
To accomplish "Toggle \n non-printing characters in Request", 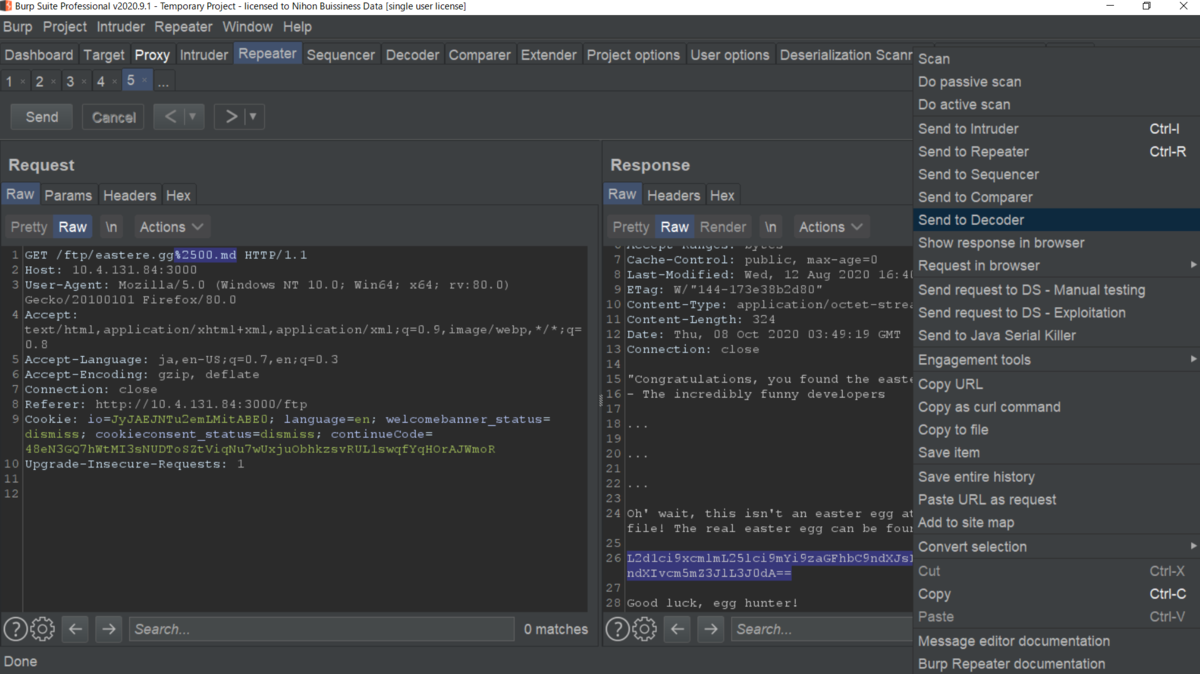I will [x=111, y=227].
